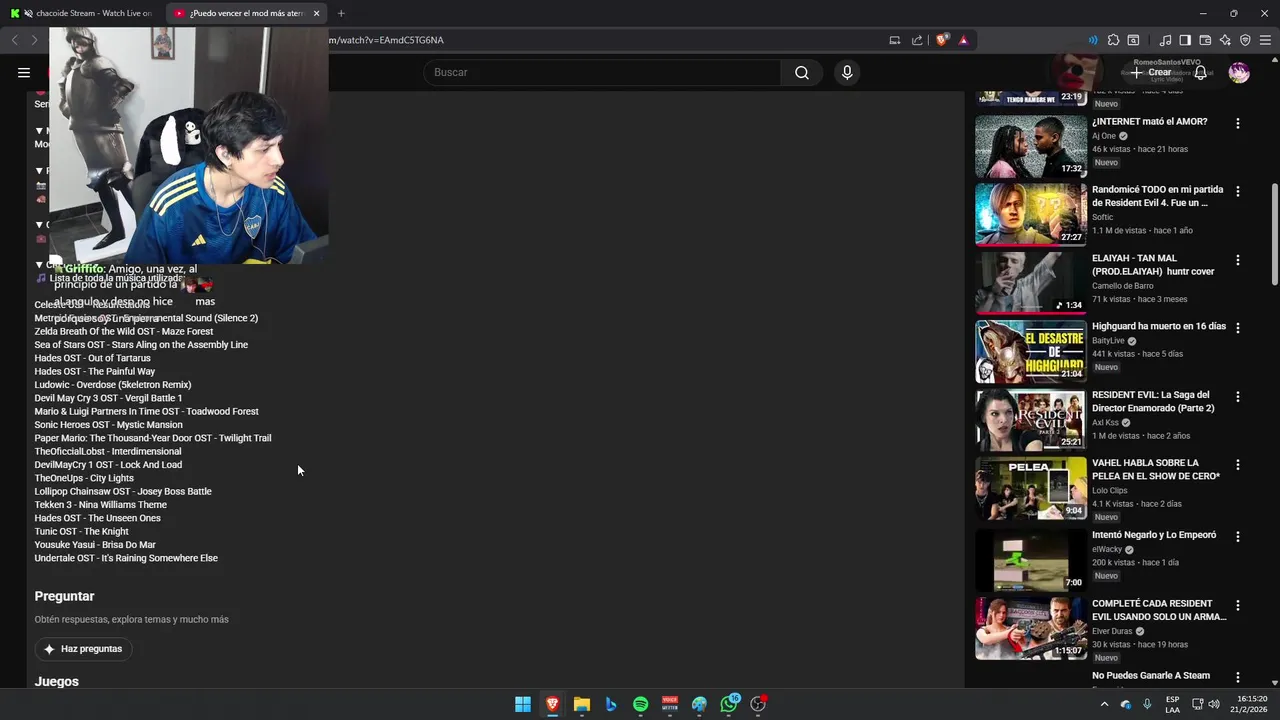Image resolution: width=1280 pixels, height=720 pixels.
Task: Open the tab search toolbar icon
Action: click(1133, 40)
